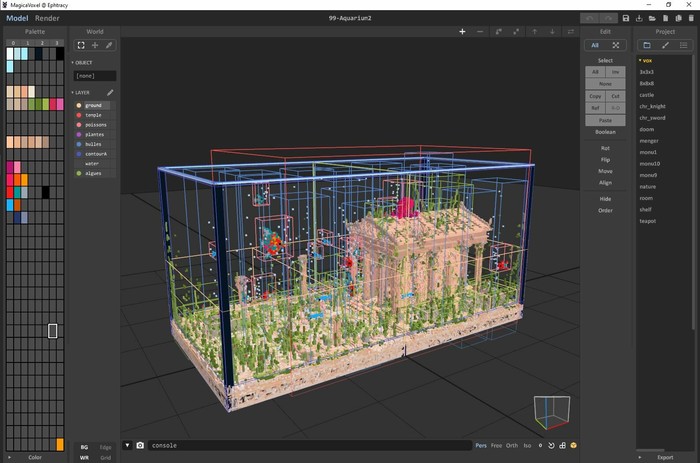
Task: Switch to the Render tab
Action: tap(47, 18)
